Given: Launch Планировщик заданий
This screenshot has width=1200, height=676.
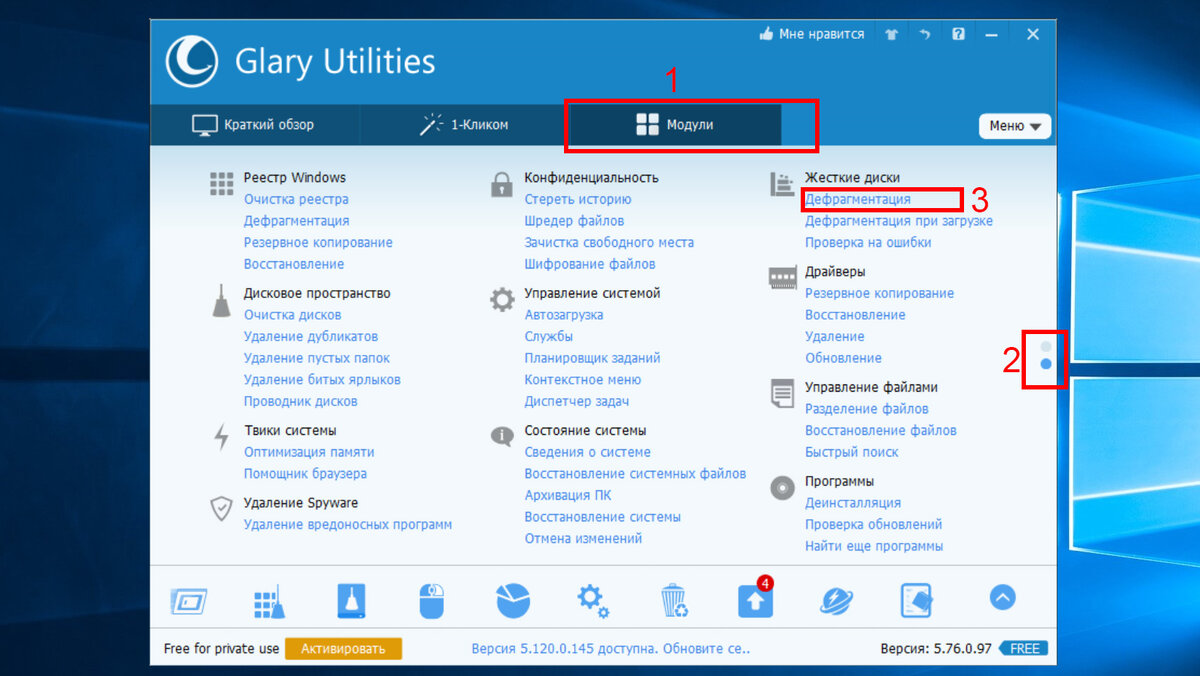Looking at the screenshot, I should tap(592, 358).
